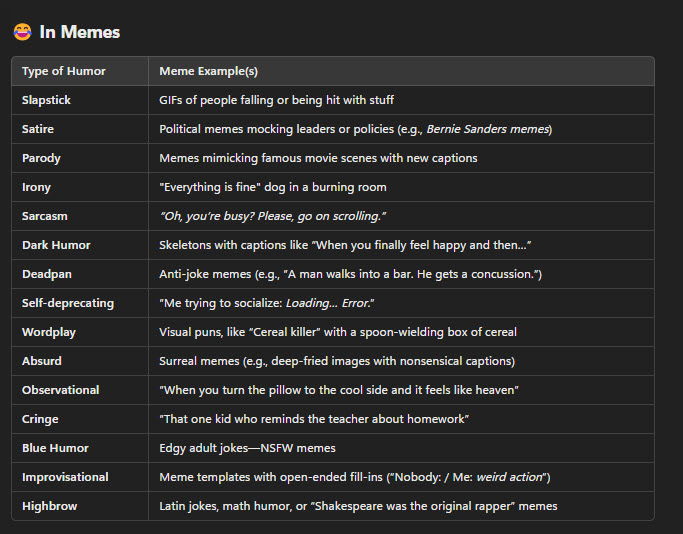
Task: Click the Parody humor type cell
Action: [x=42, y=158]
